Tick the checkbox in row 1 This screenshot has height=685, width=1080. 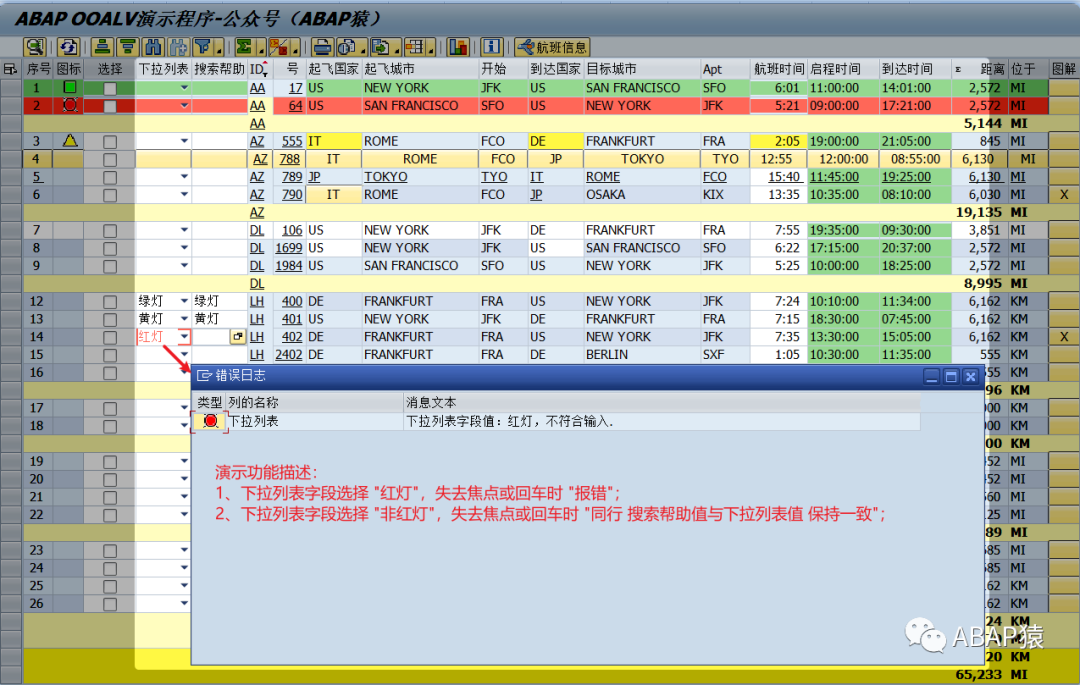point(110,88)
